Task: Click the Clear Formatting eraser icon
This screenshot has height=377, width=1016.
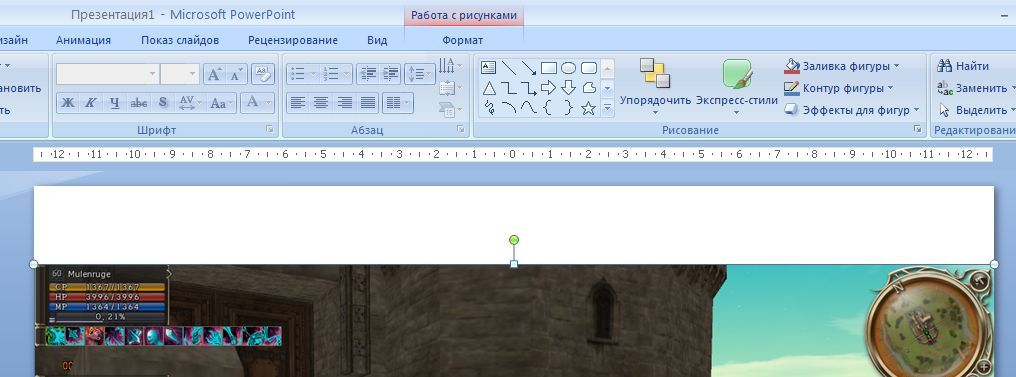Action: pyautogui.click(x=263, y=74)
